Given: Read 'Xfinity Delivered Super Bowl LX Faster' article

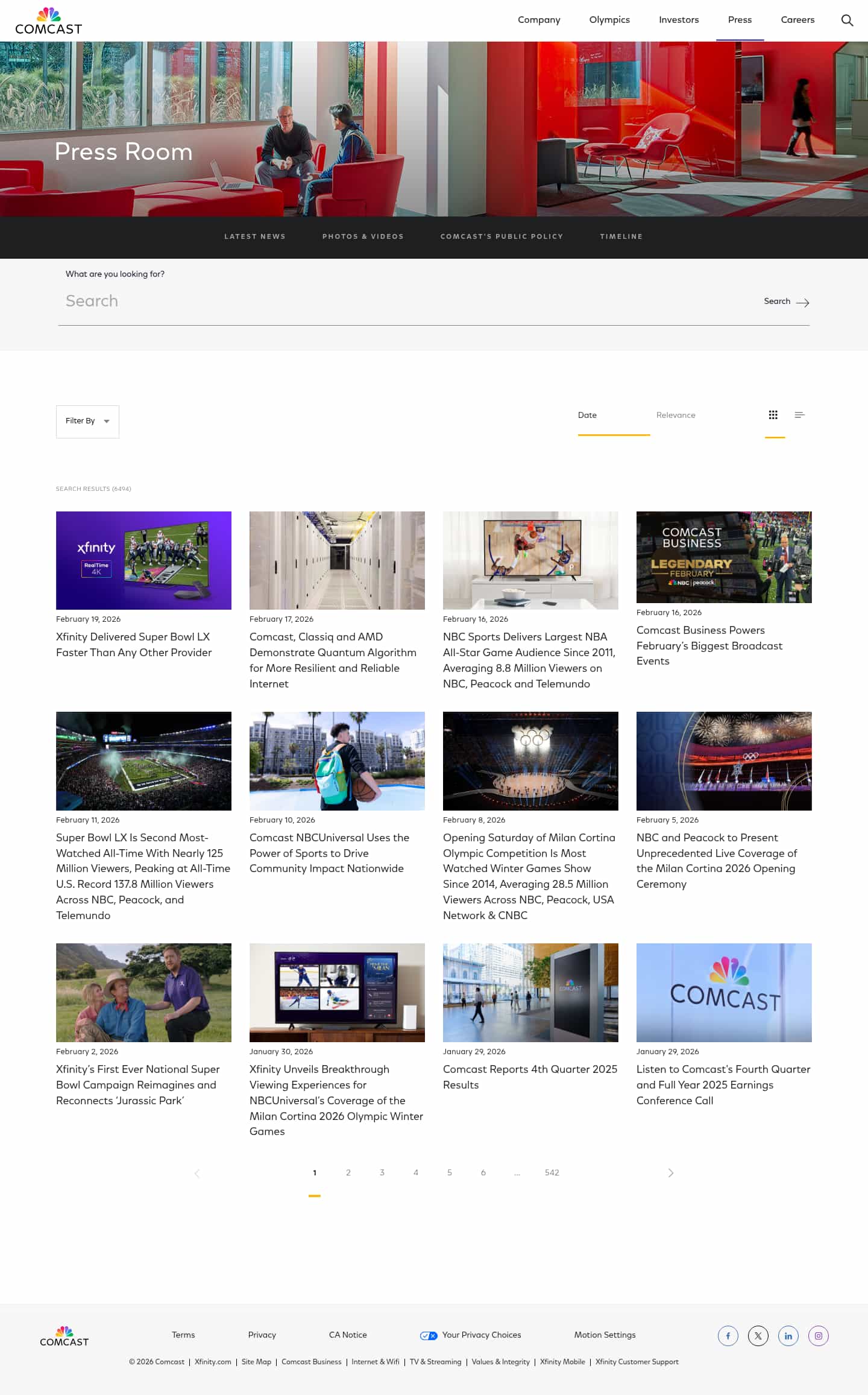Looking at the screenshot, I should [134, 645].
